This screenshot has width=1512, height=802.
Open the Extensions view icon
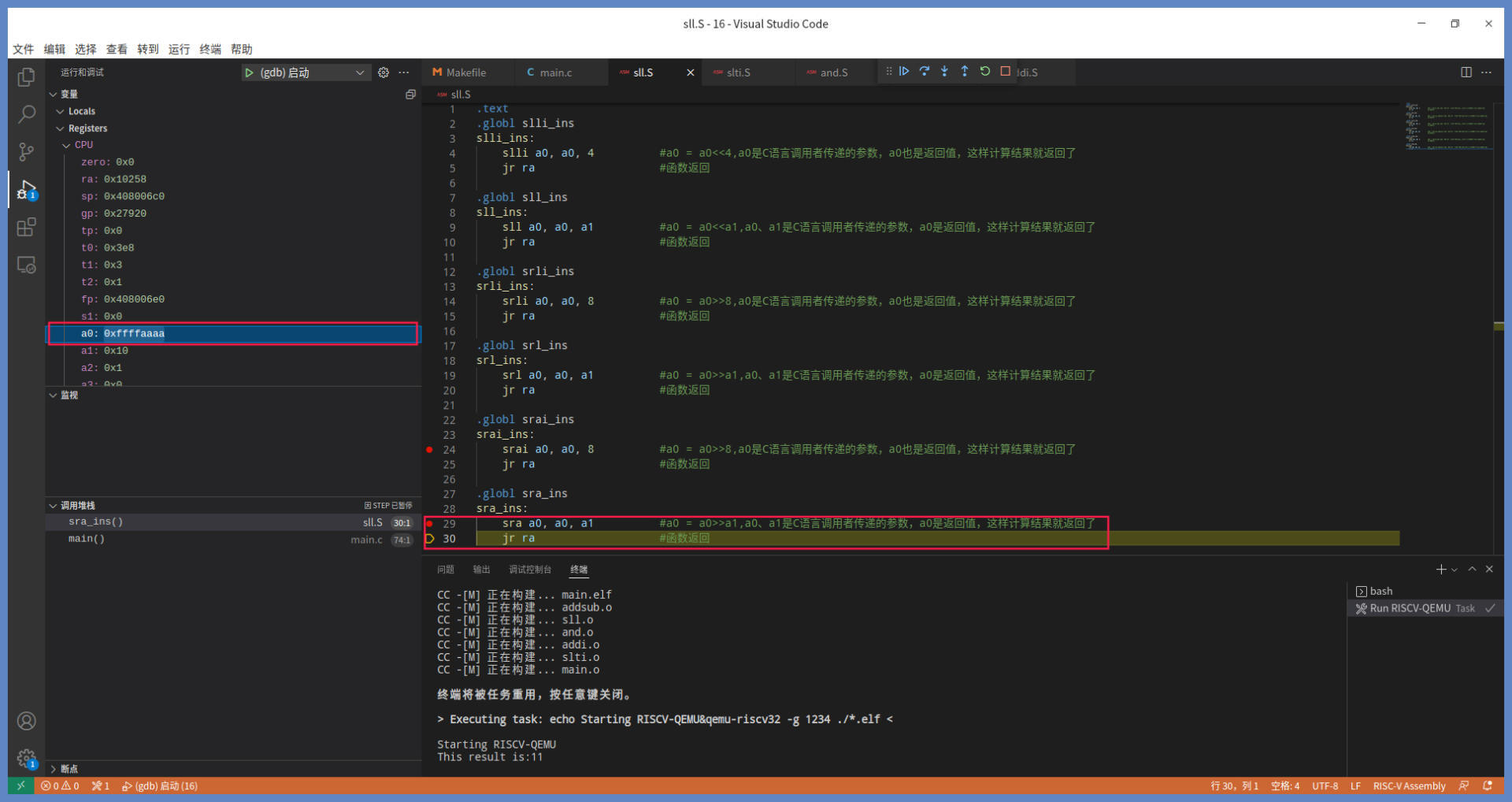pyautogui.click(x=26, y=228)
